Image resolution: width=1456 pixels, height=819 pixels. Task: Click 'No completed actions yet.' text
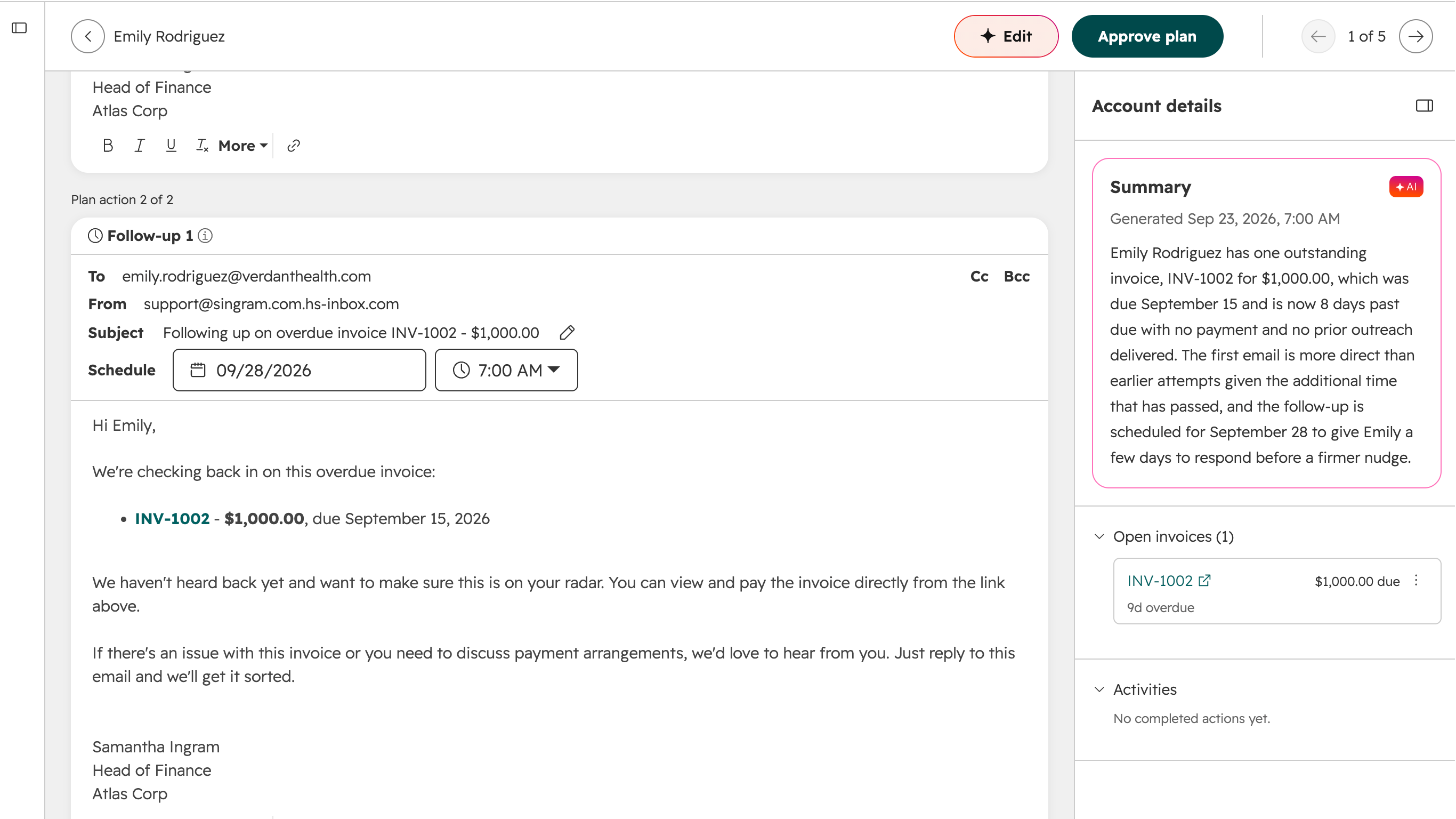point(1192,718)
